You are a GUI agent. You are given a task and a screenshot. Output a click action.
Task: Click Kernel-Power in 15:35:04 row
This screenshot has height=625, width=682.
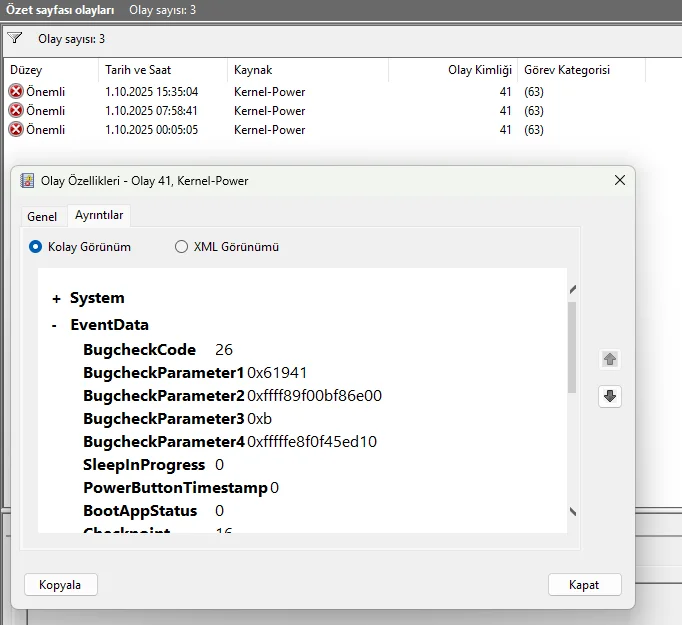pyautogui.click(x=270, y=92)
